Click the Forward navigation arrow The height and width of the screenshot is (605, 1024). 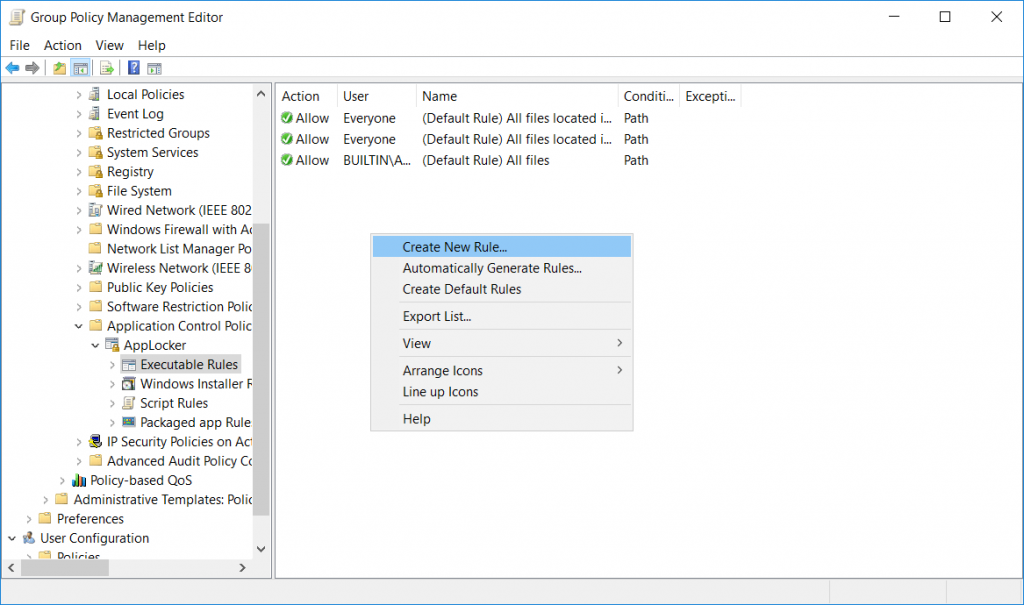click(x=32, y=67)
